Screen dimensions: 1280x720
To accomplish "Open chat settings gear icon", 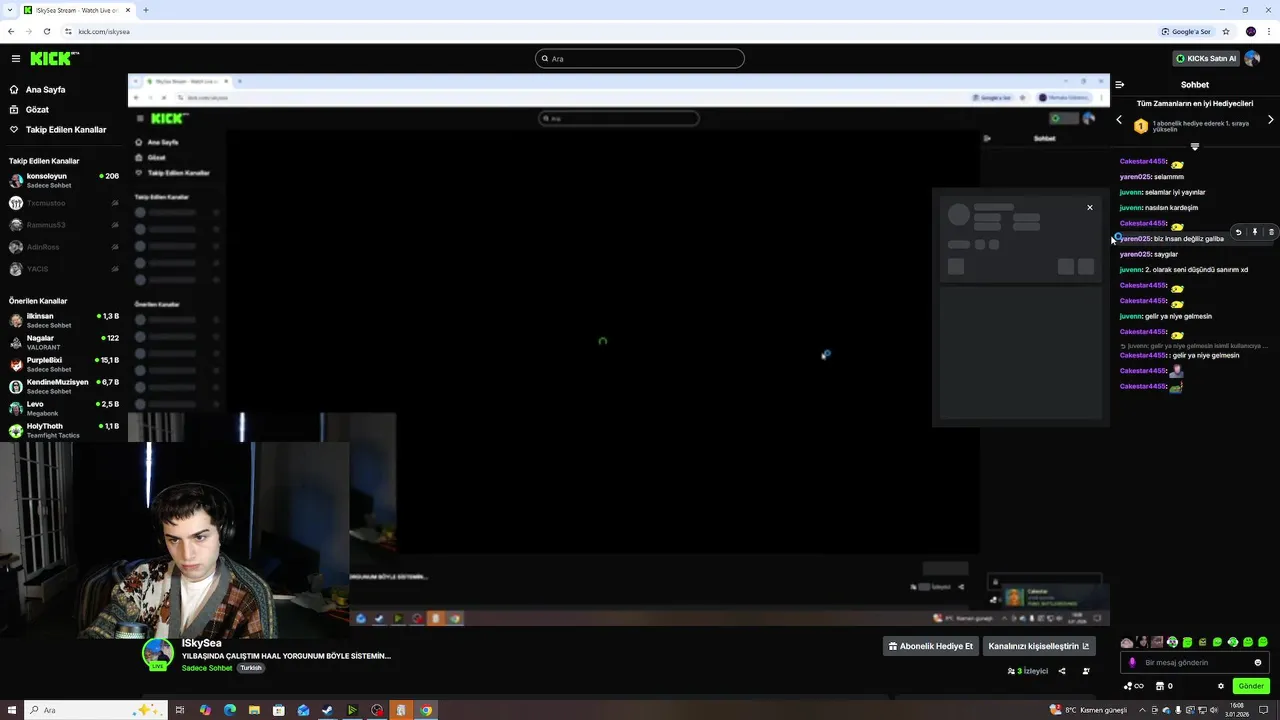I will click(x=1220, y=686).
